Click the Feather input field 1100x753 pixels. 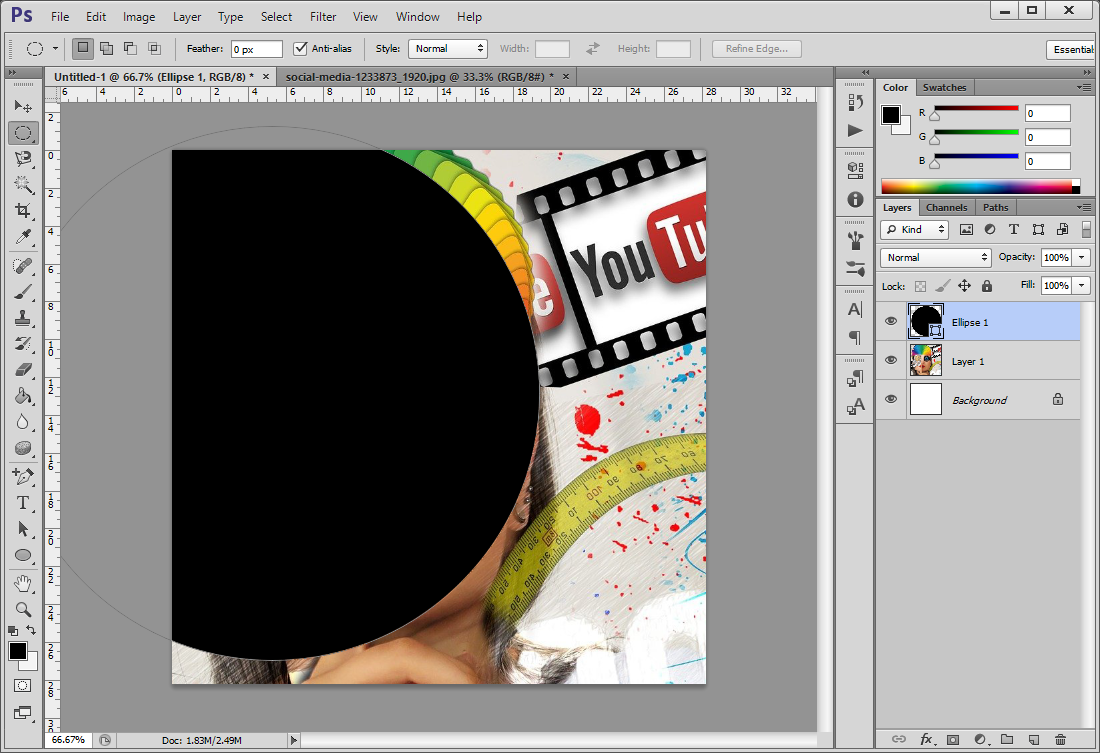257,49
